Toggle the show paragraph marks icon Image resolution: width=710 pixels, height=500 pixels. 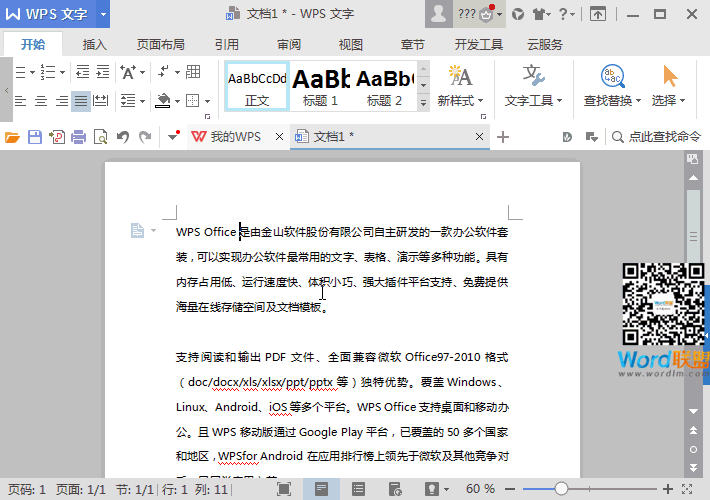coord(163,72)
